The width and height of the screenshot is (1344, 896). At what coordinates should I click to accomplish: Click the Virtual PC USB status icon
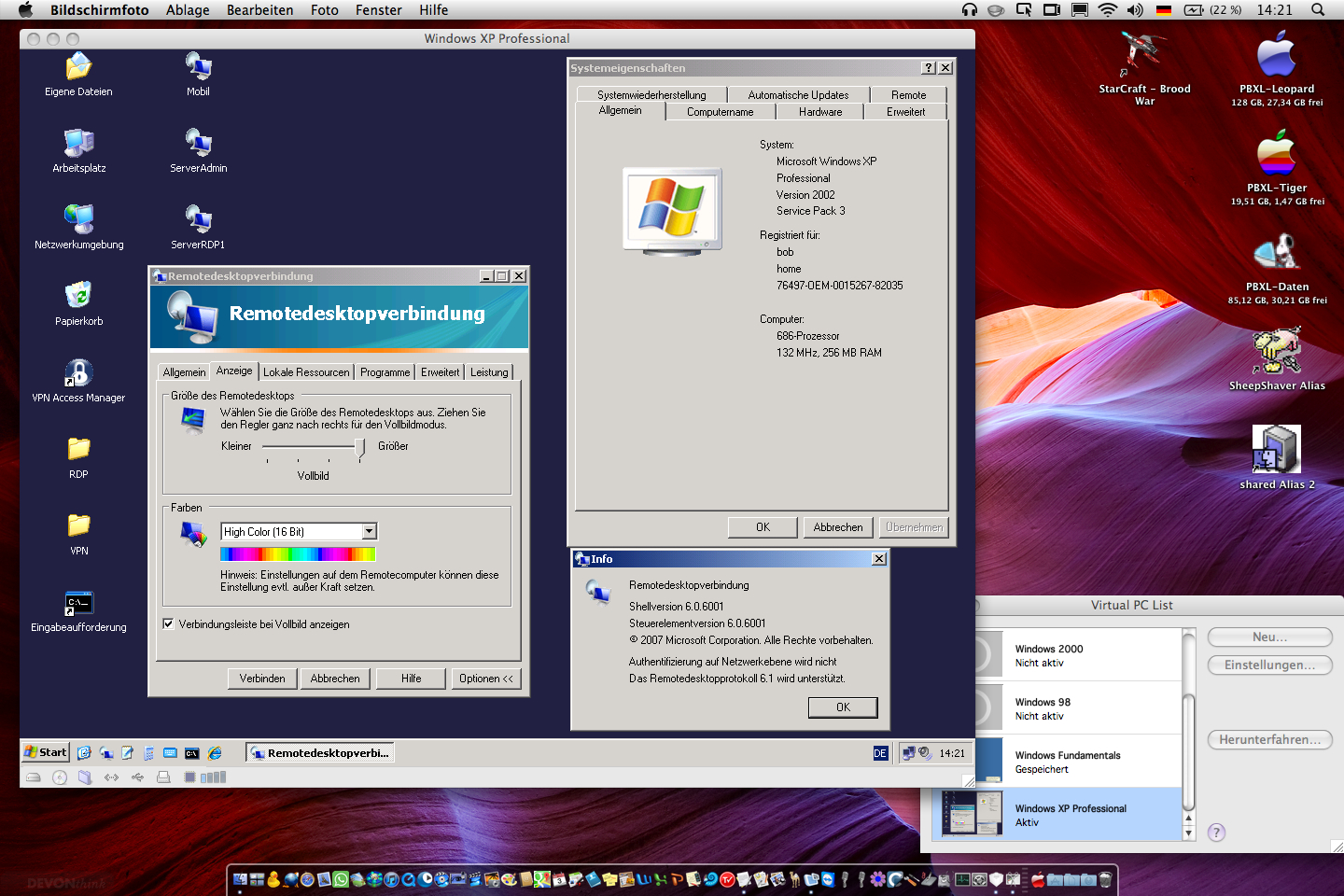point(137,777)
